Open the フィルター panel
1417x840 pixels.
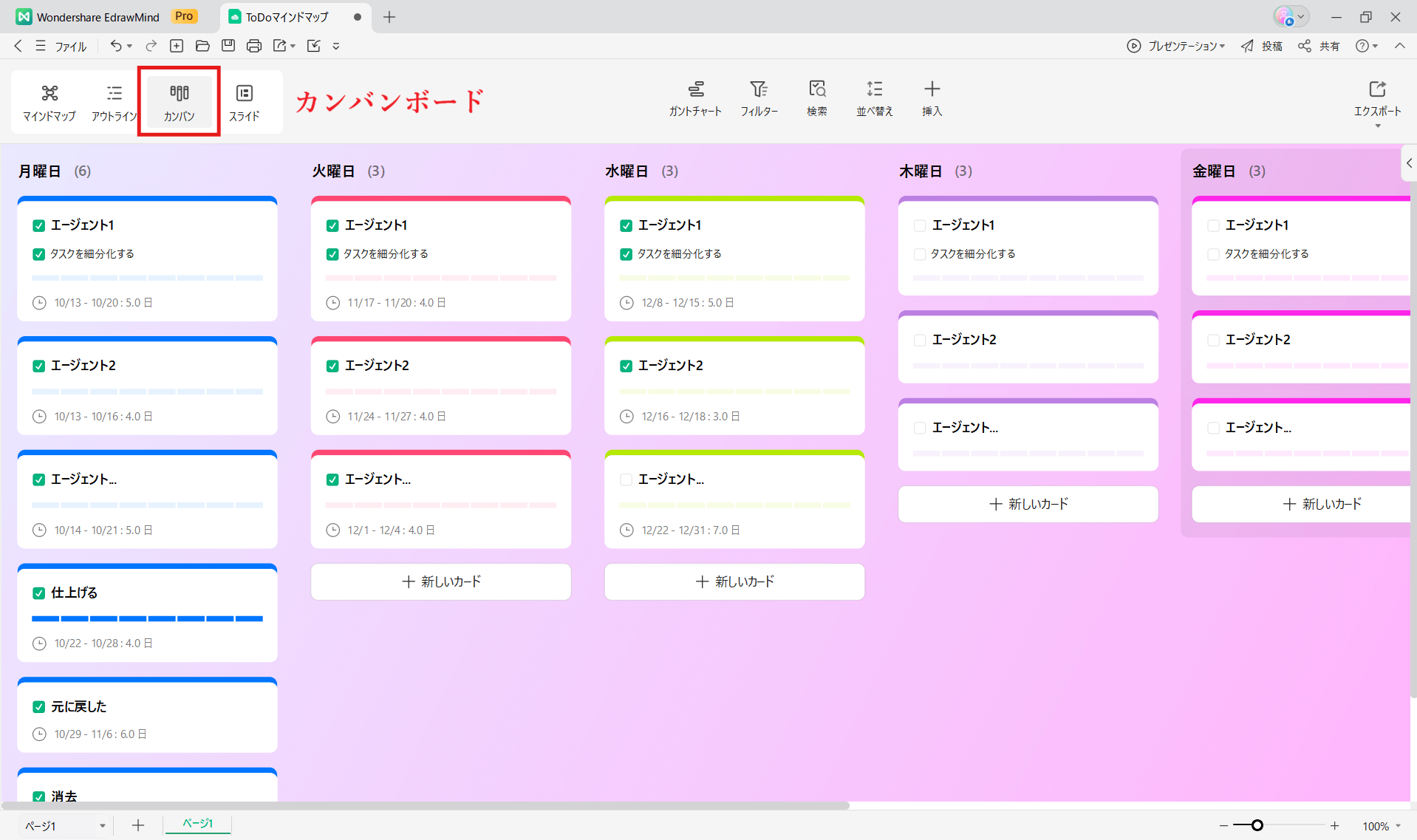[759, 98]
